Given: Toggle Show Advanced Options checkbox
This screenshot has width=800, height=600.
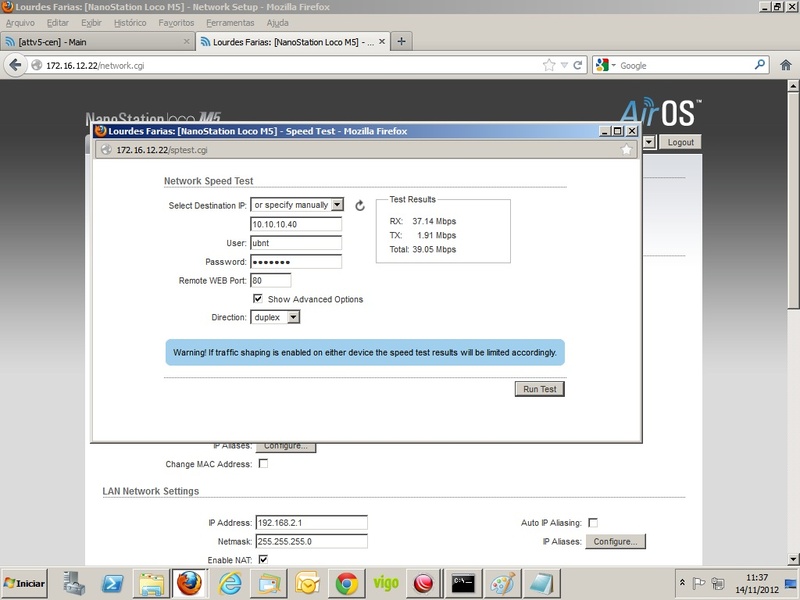Looking at the screenshot, I should point(258,298).
